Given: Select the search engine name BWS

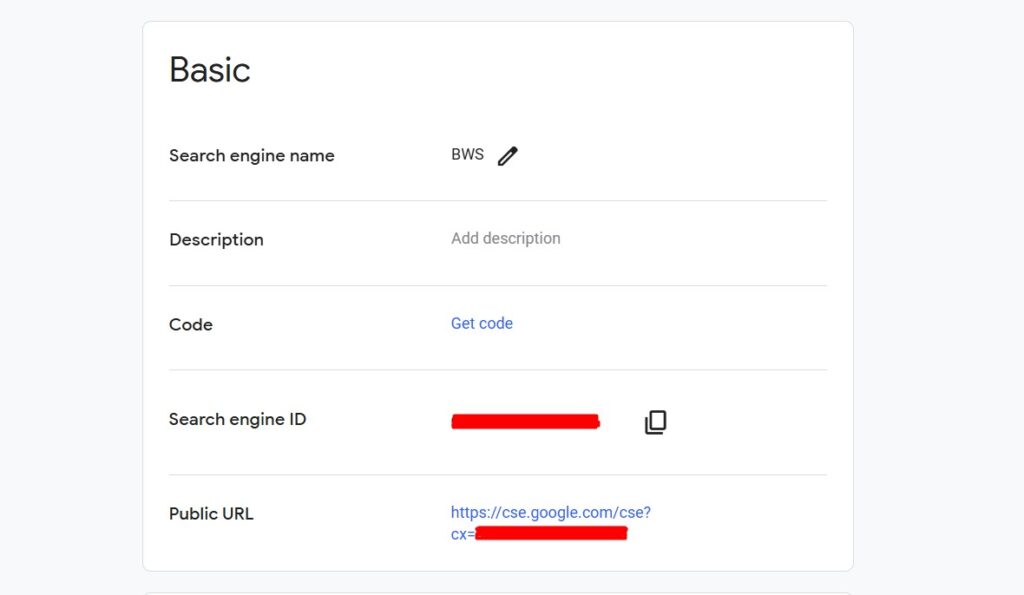Looking at the screenshot, I should [466, 154].
